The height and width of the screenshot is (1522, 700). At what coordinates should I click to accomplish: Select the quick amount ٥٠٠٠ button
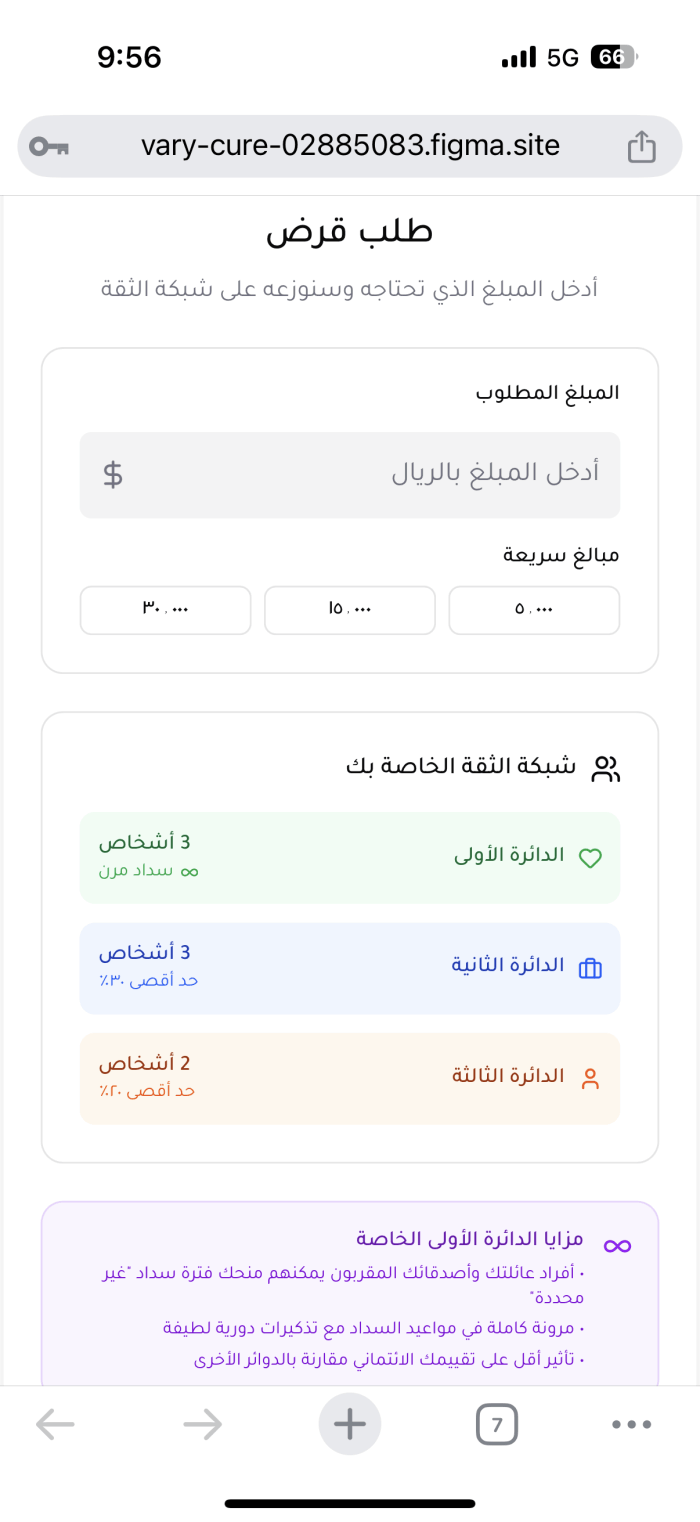pyautogui.click(x=534, y=610)
